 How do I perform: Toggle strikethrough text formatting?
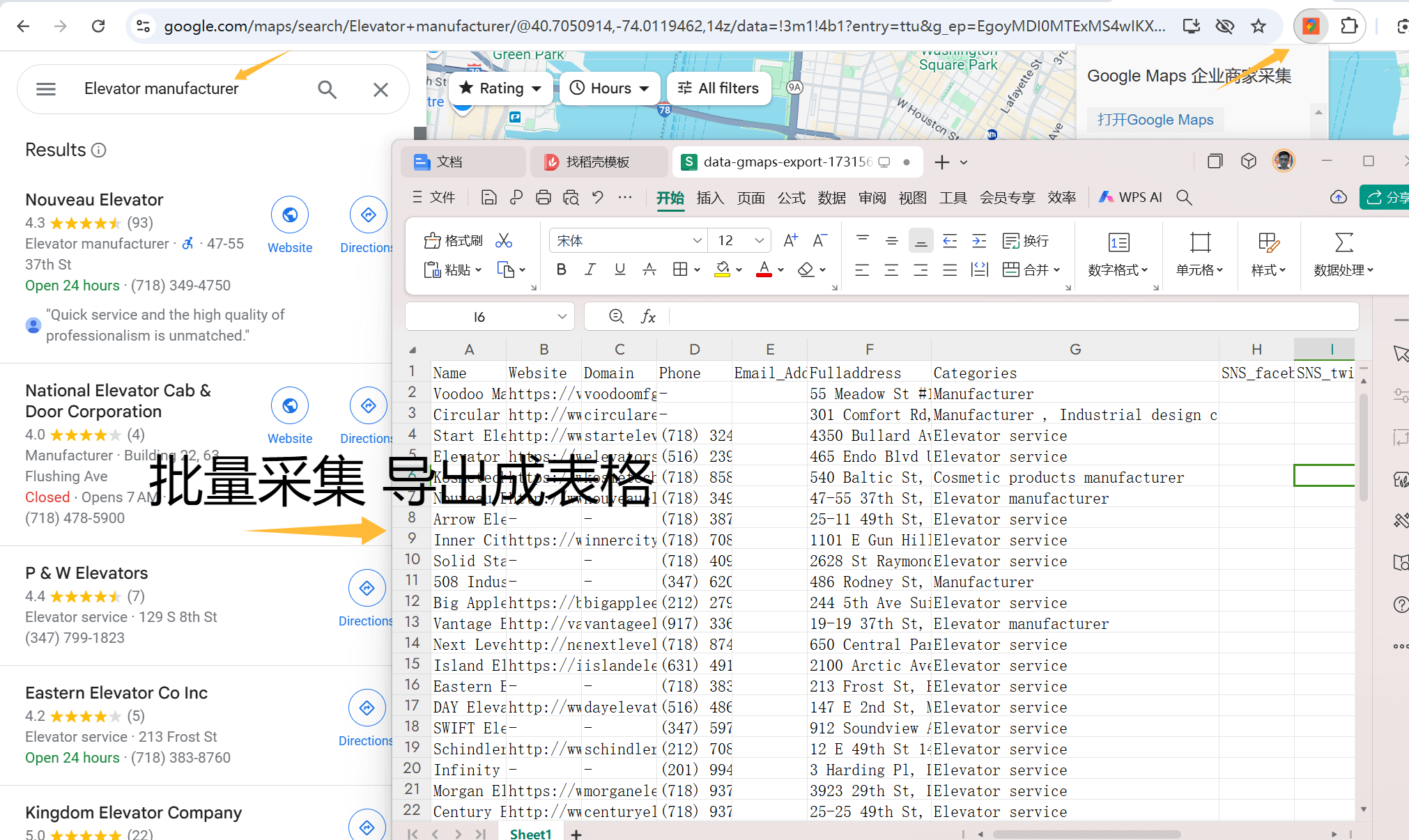[649, 270]
